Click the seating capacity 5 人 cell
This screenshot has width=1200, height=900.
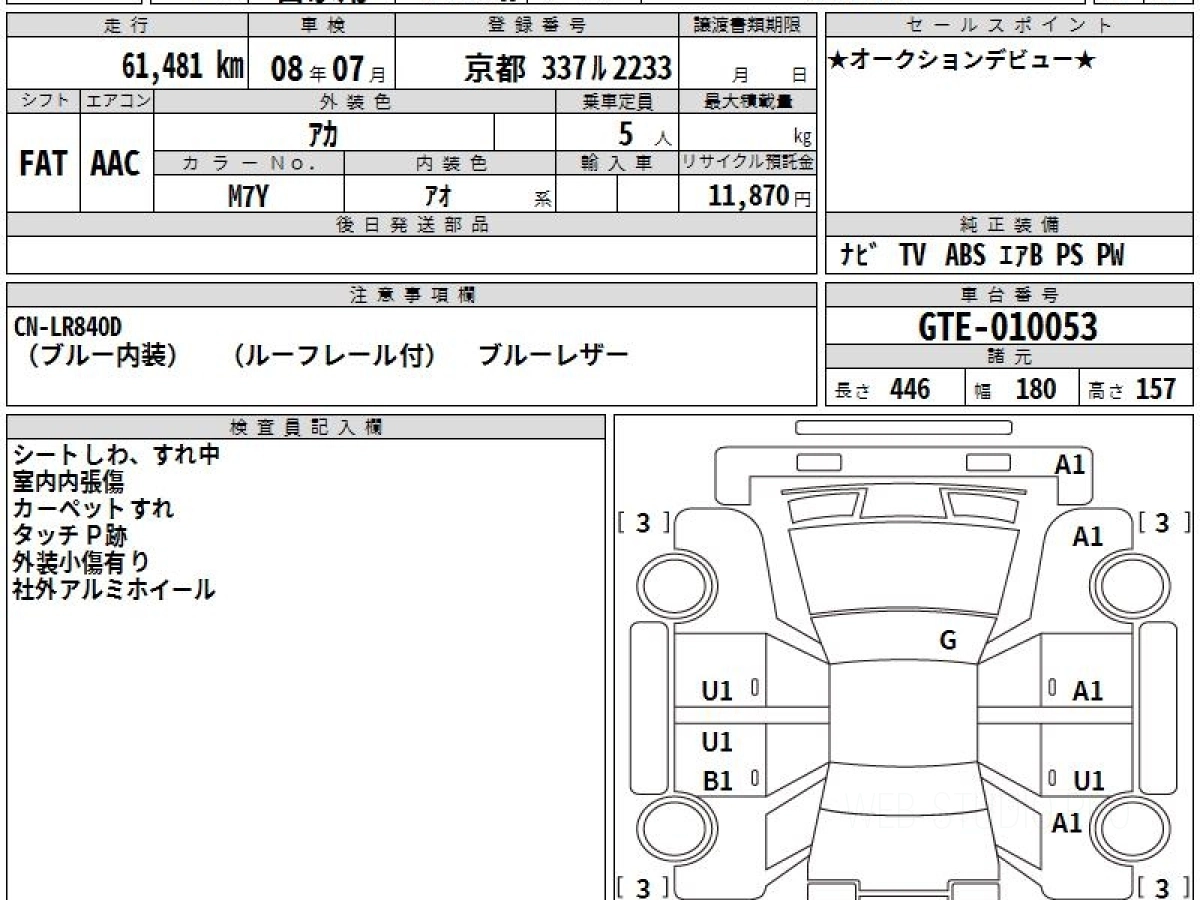(x=617, y=133)
